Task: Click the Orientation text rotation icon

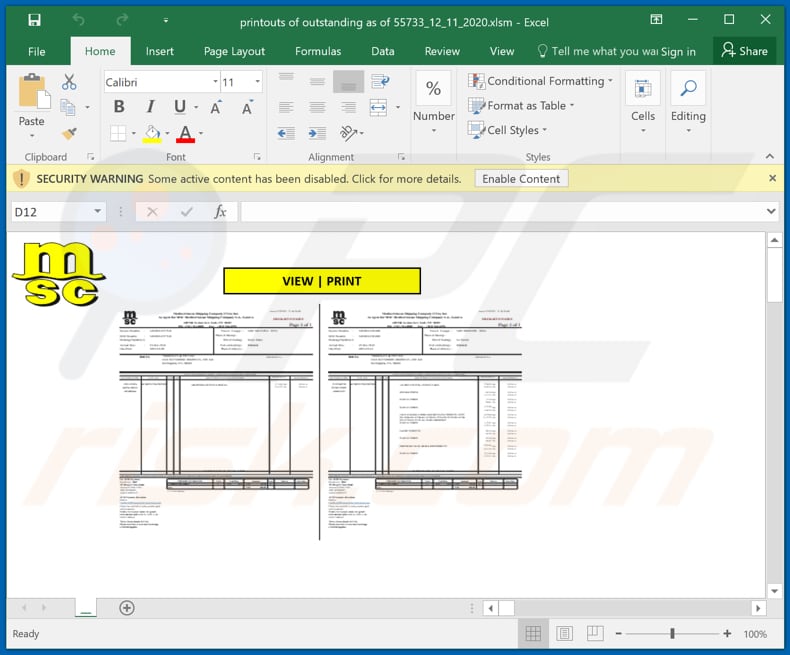Action: click(x=349, y=134)
